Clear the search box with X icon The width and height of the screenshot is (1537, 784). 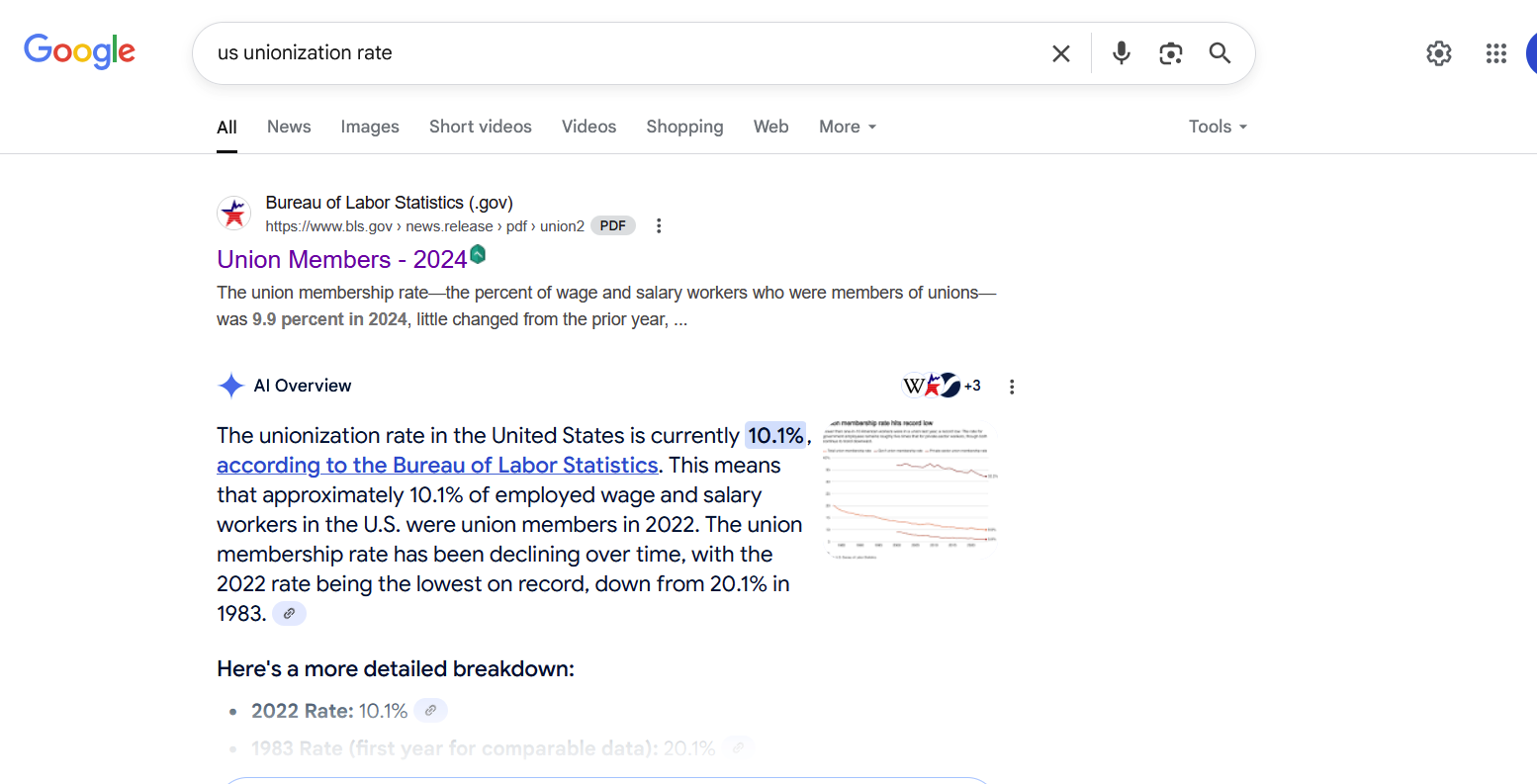click(x=1060, y=53)
